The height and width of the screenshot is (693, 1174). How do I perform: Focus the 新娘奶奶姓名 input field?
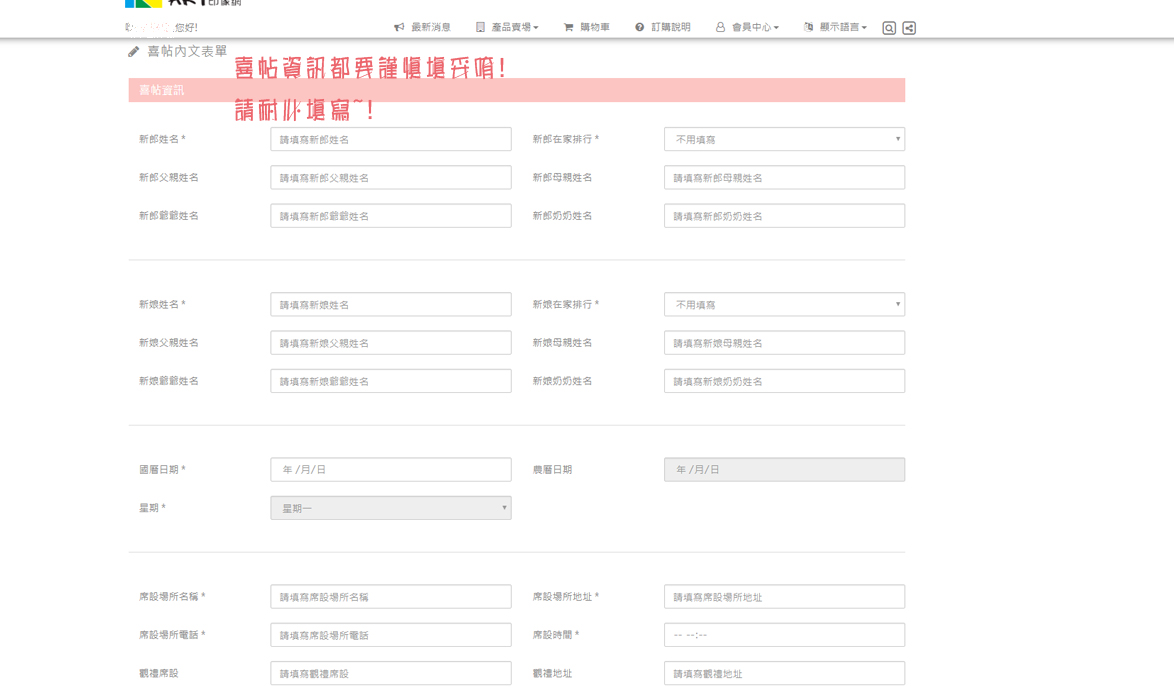pos(784,381)
